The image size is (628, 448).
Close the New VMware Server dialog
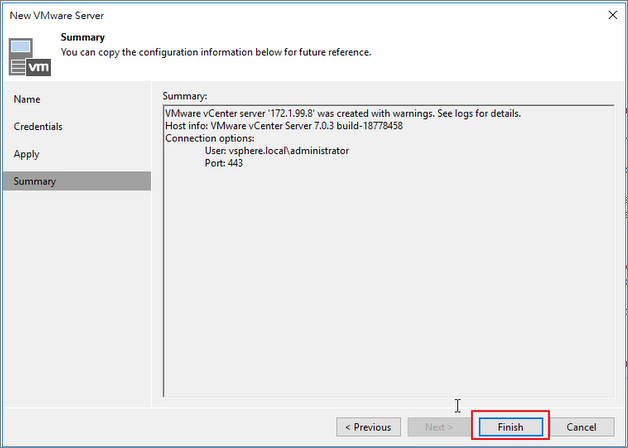coord(612,15)
